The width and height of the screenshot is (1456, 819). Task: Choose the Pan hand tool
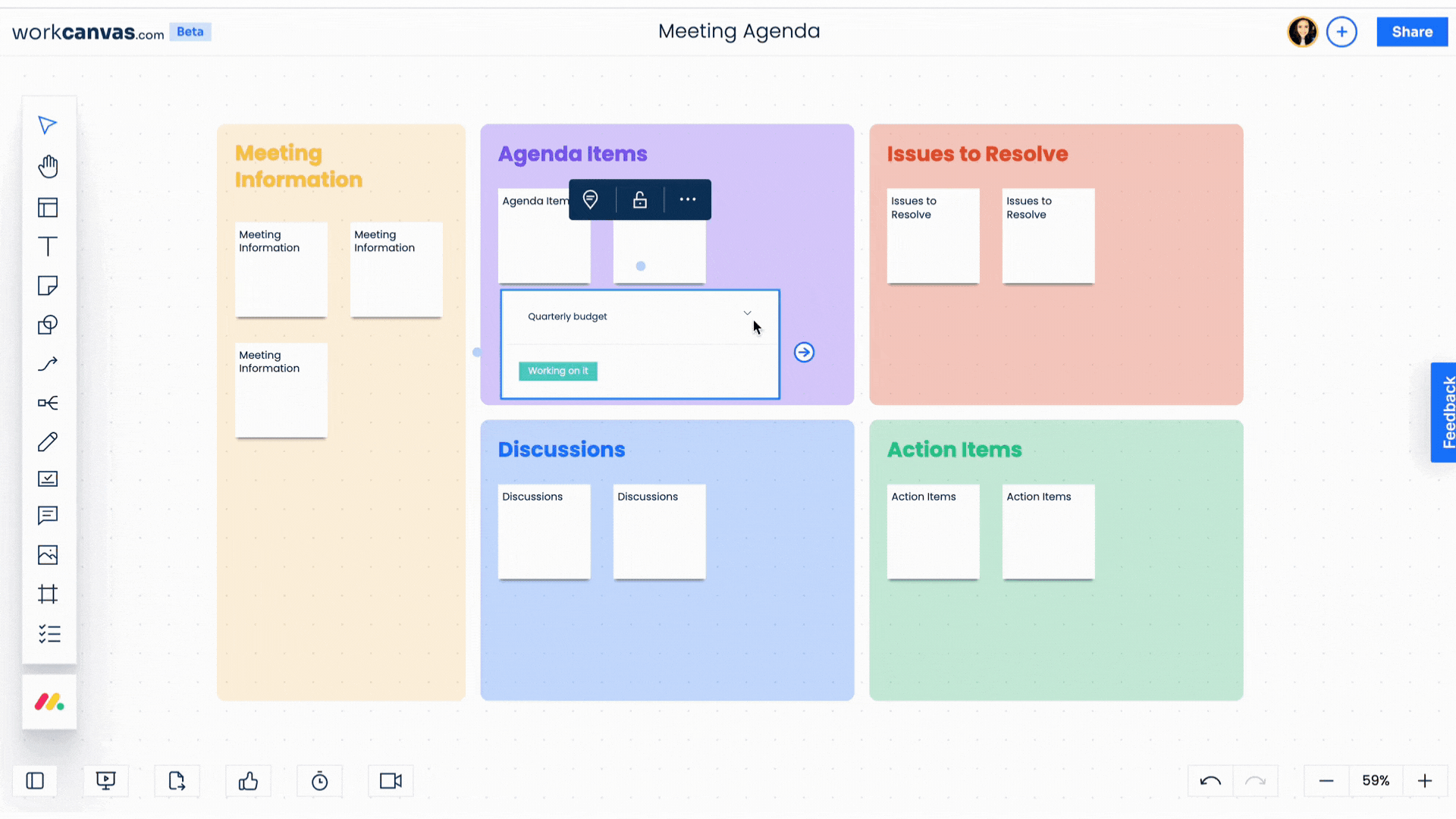(48, 166)
